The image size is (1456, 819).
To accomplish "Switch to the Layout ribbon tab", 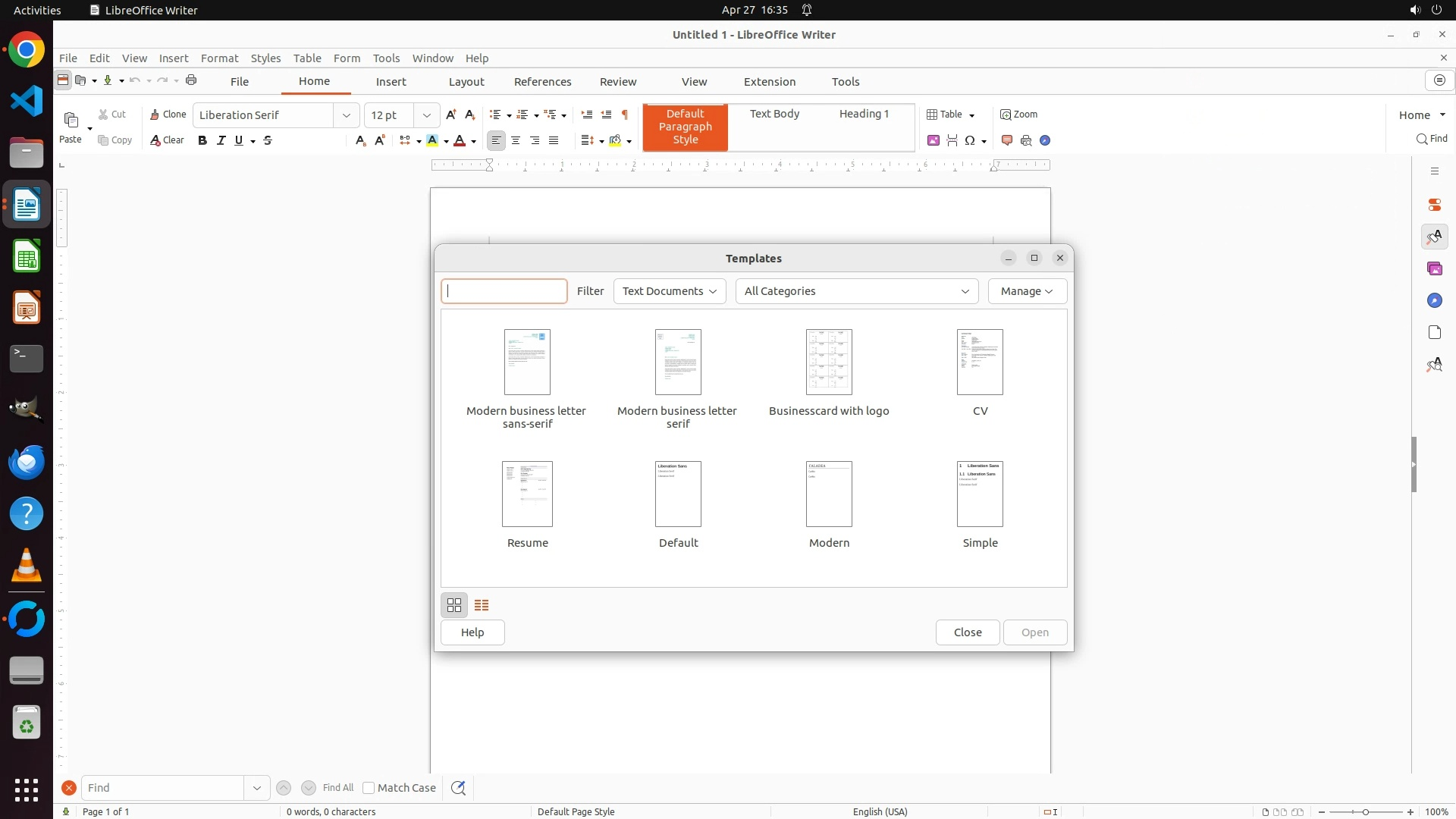I will (x=466, y=82).
